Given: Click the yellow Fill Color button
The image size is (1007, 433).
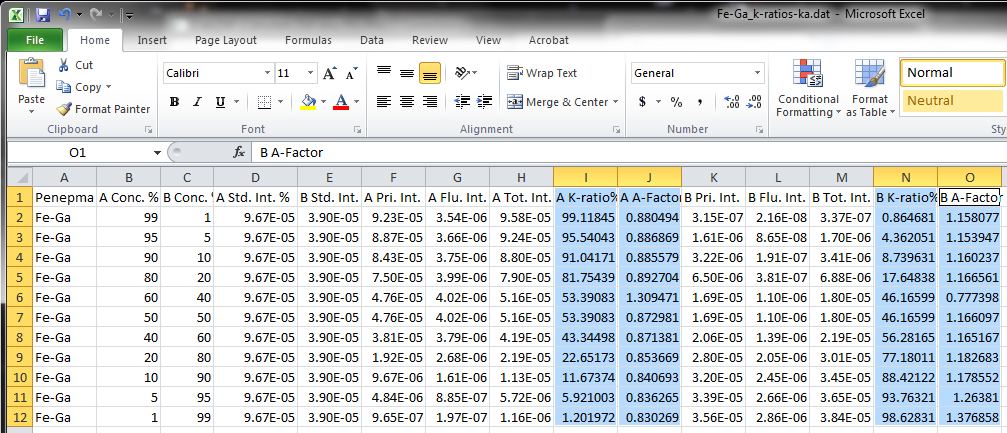Looking at the screenshot, I should point(308,102).
